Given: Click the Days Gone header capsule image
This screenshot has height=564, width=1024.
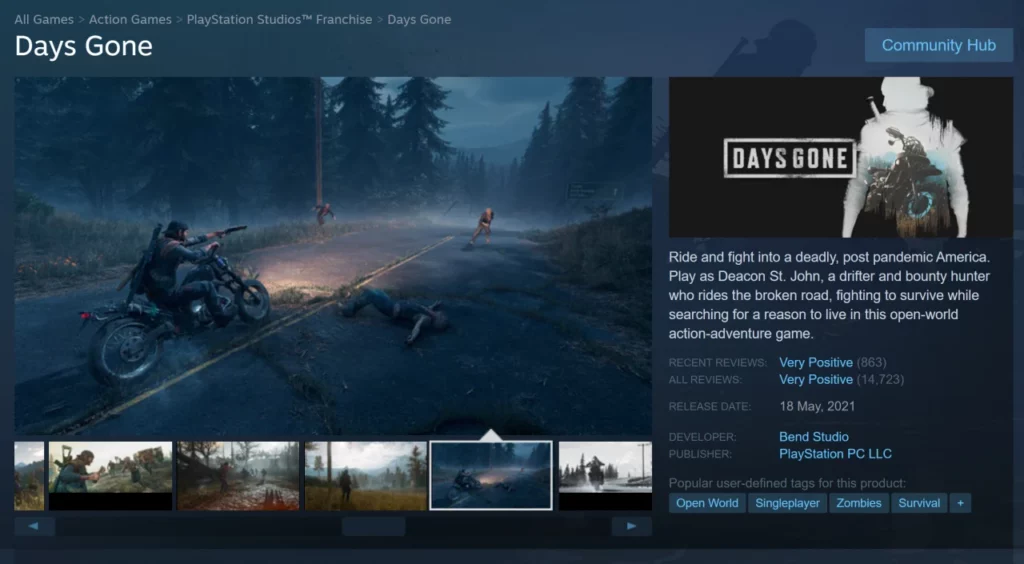Looking at the screenshot, I should [840, 157].
